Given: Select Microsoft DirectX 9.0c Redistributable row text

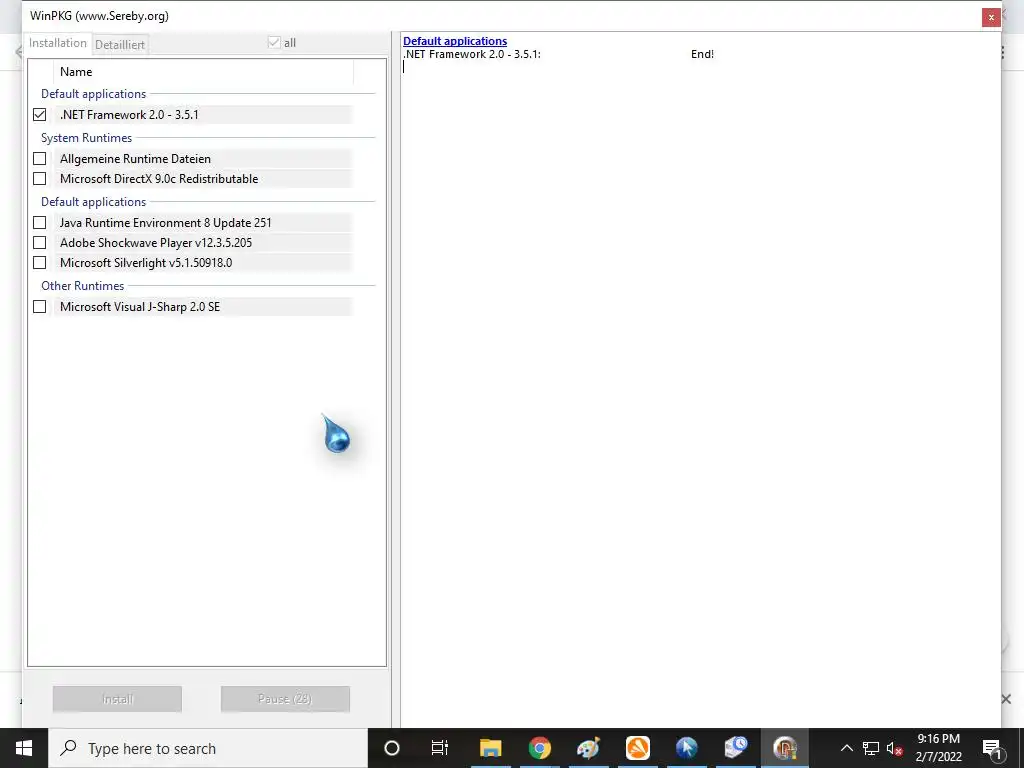Looking at the screenshot, I should tap(159, 178).
